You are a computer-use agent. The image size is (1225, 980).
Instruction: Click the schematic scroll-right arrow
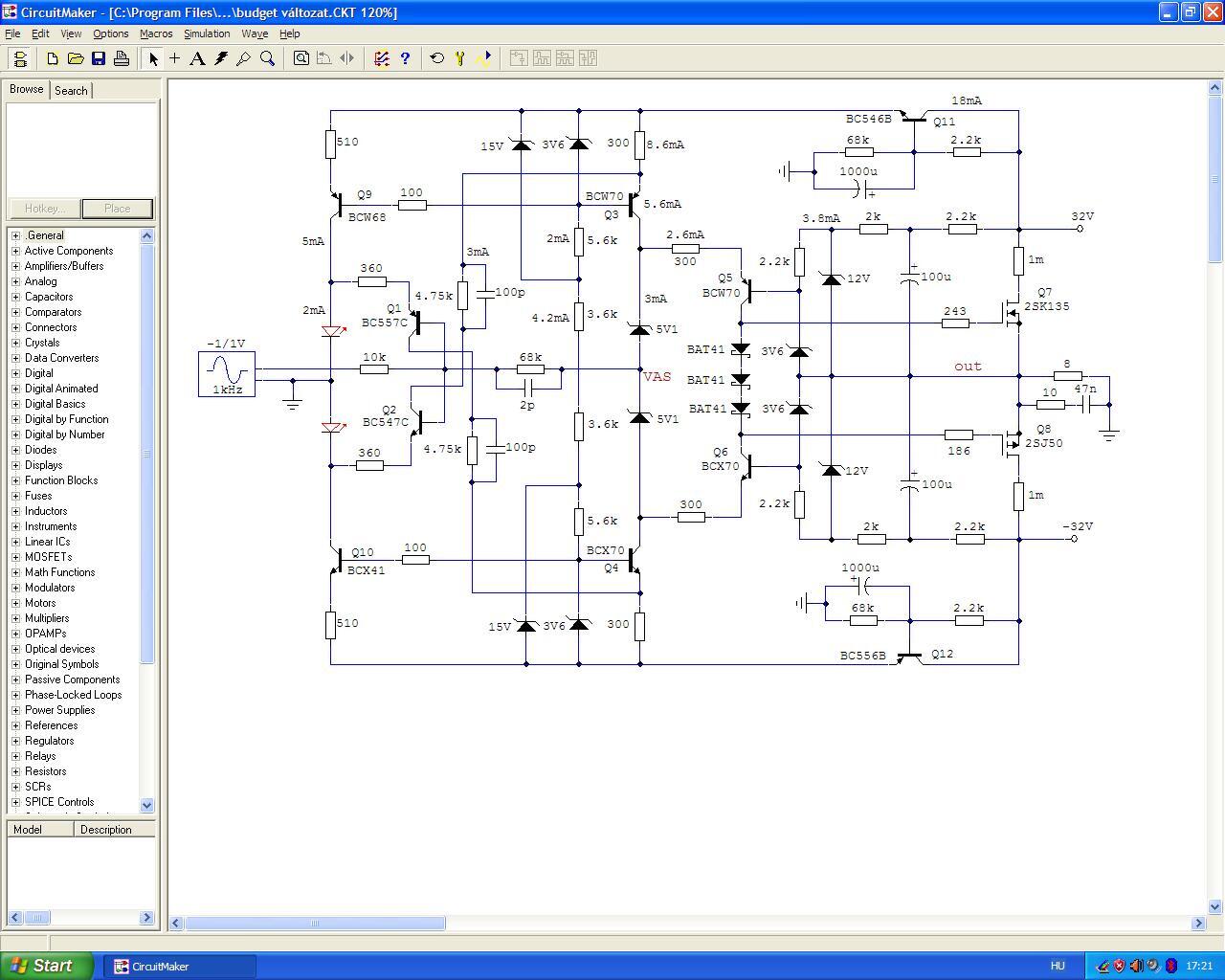[x=1198, y=924]
